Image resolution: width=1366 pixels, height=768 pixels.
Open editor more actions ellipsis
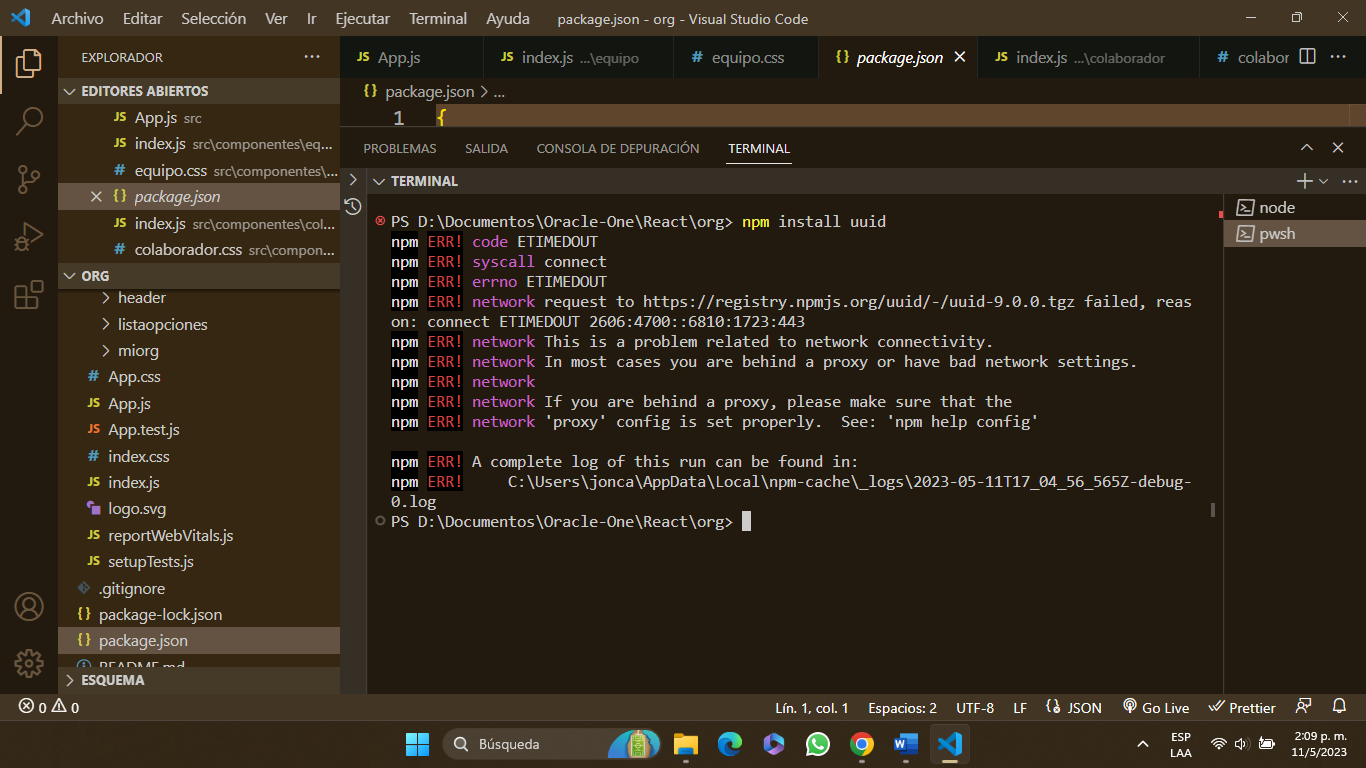coord(1339,57)
